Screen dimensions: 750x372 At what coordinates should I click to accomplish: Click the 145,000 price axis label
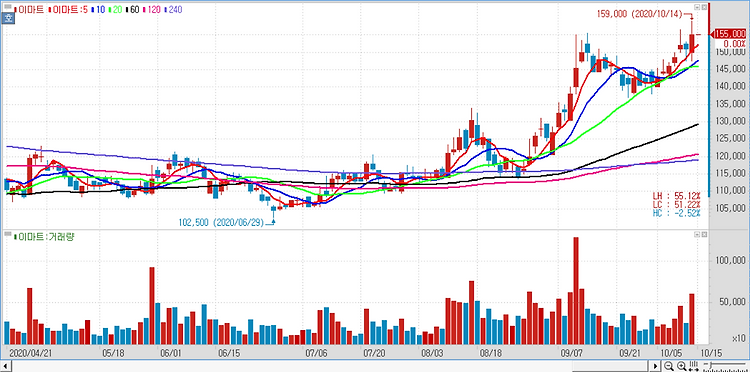point(731,69)
